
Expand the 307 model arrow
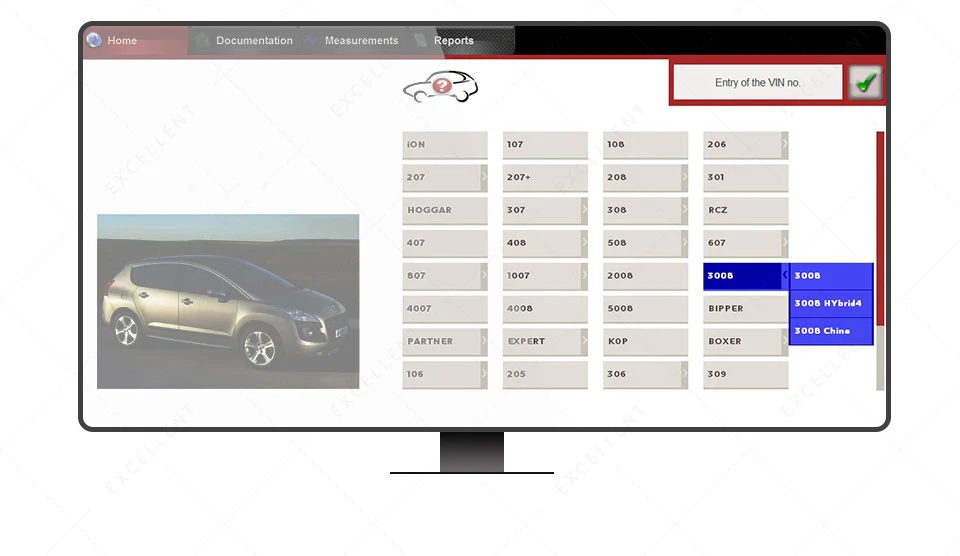click(x=584, y=210)
